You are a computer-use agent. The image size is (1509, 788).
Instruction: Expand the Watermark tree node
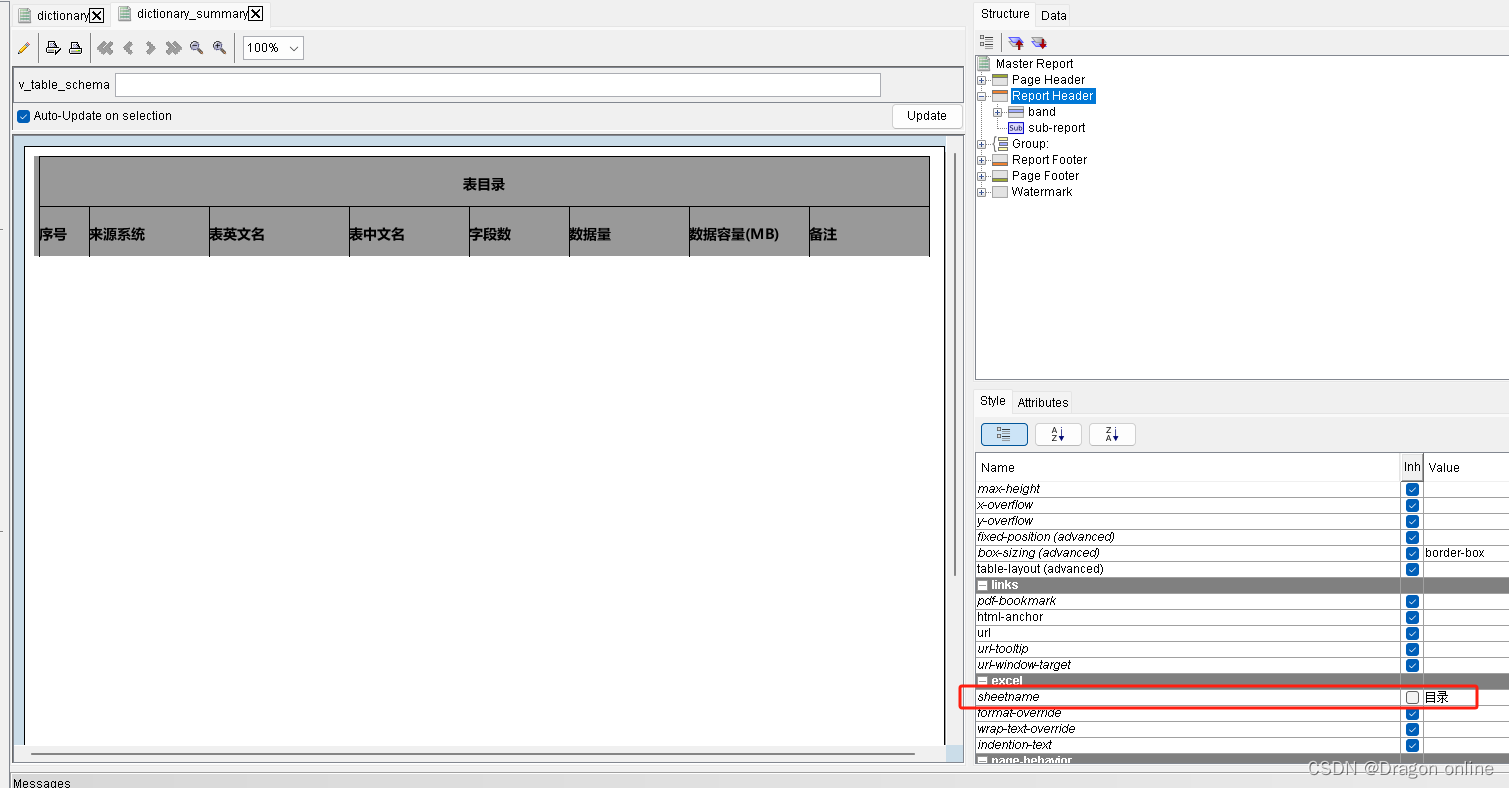coord(982,192)
